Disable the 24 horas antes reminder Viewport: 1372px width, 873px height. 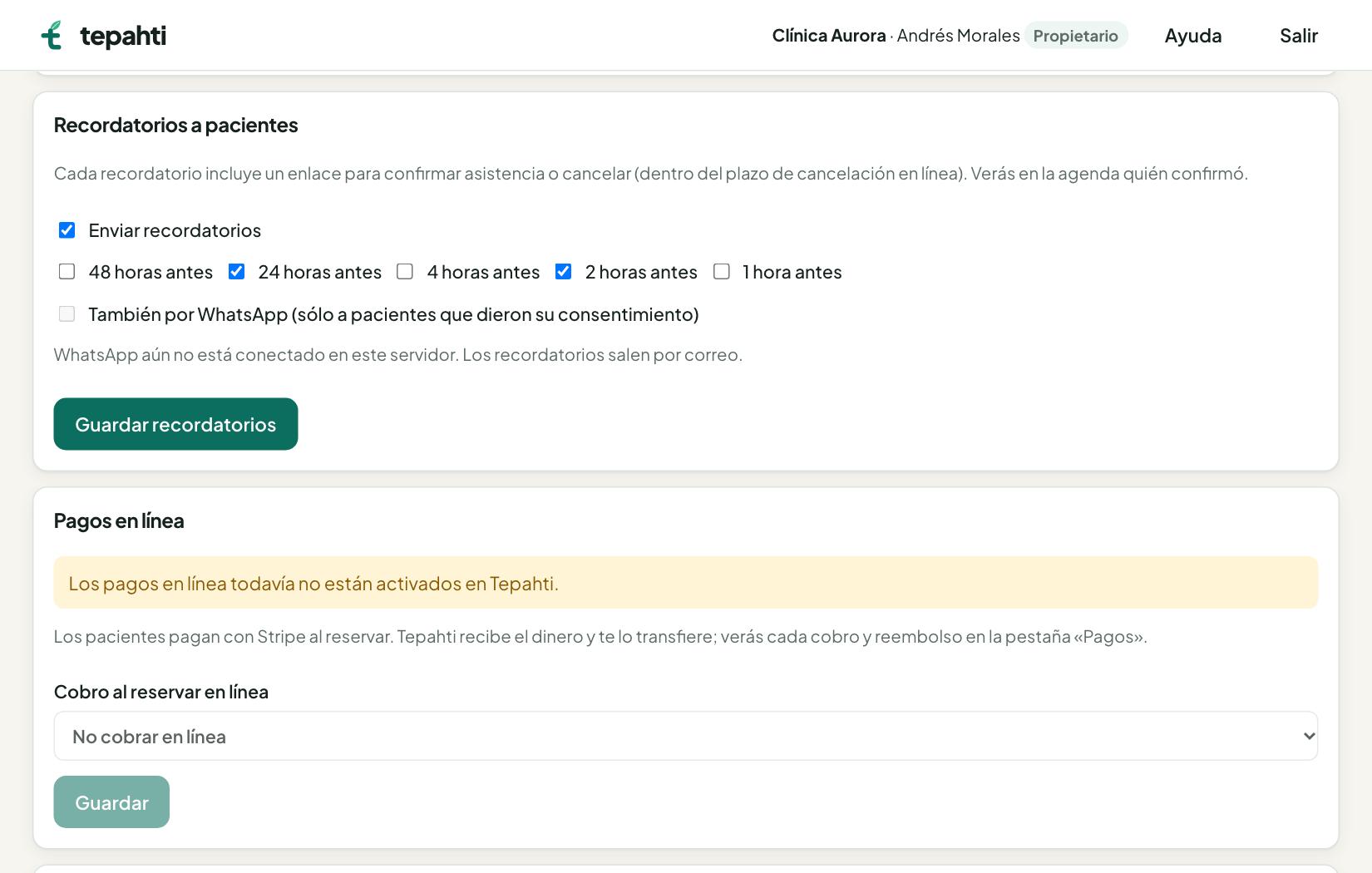click(x=237, y=272)
